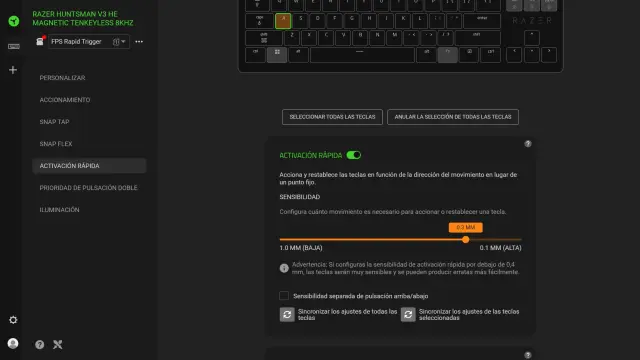Open settings gear in left sidebar

coord(13,320)
